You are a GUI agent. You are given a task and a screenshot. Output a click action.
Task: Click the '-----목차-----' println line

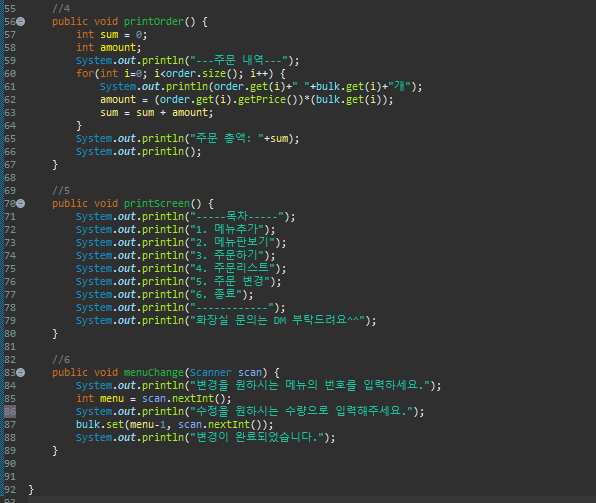[185, 217]
